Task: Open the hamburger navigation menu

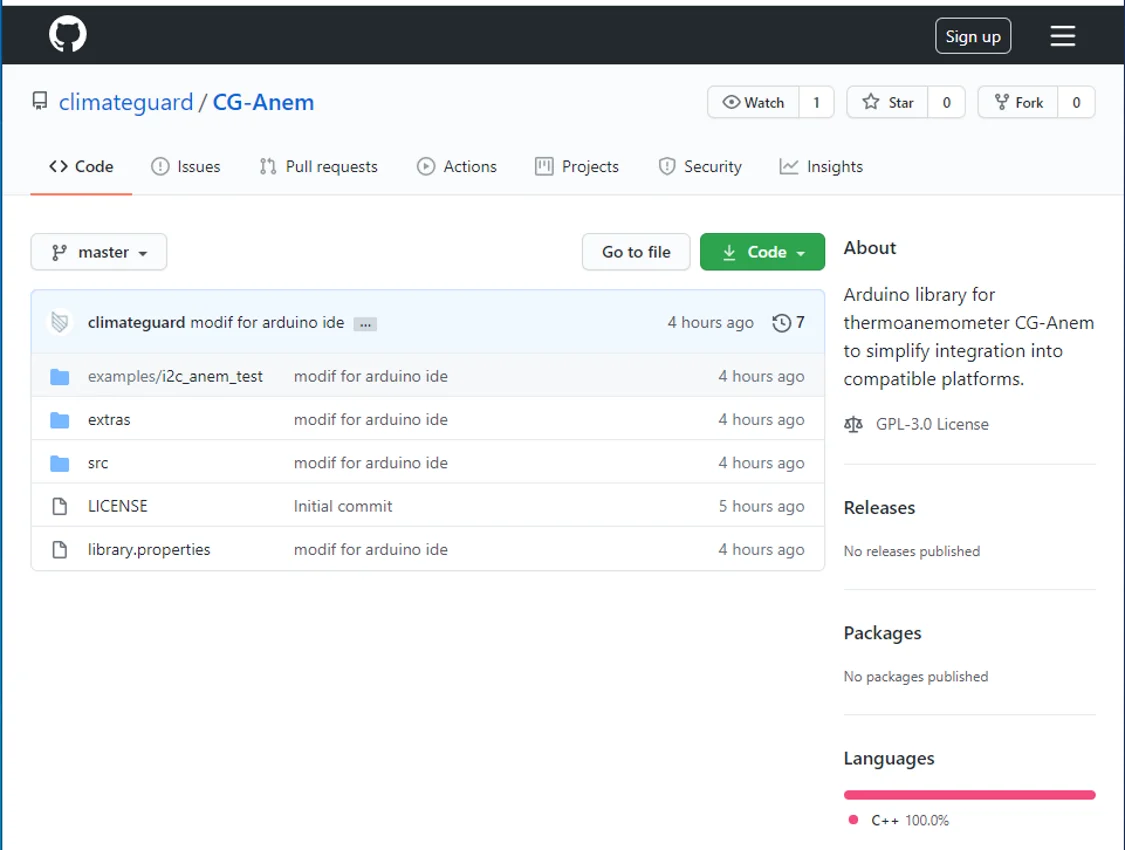Action: 1062,37
